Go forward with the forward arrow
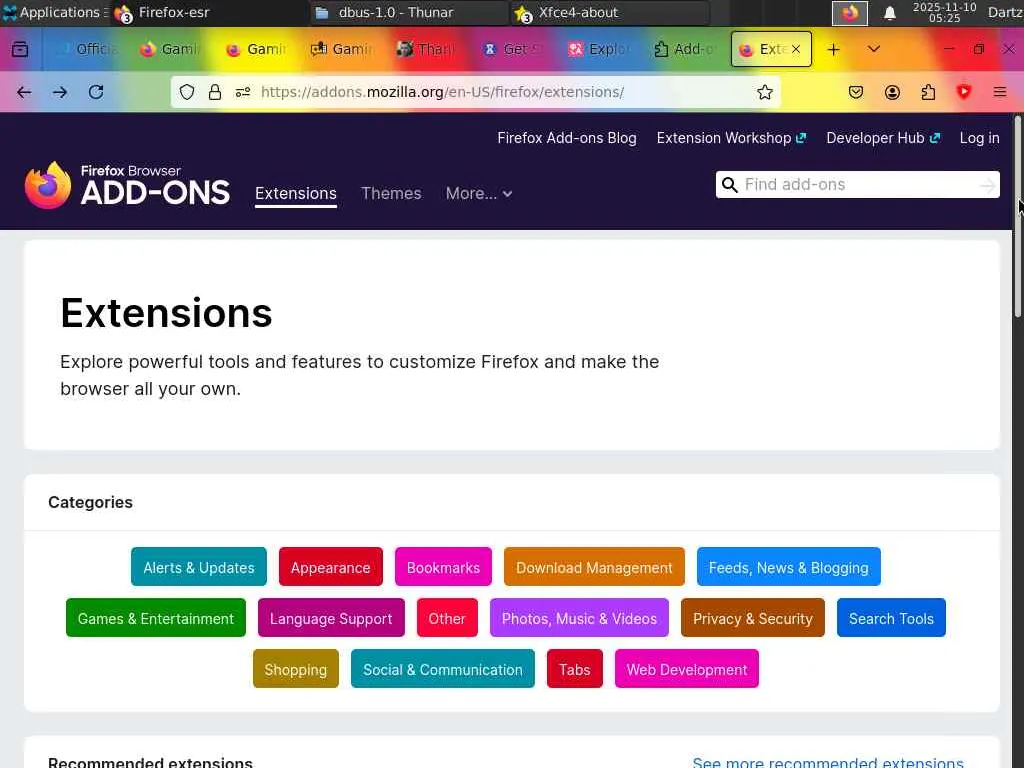Viewport: 1024px width, 768px height. pyautogui.click(x=60, y=92)
